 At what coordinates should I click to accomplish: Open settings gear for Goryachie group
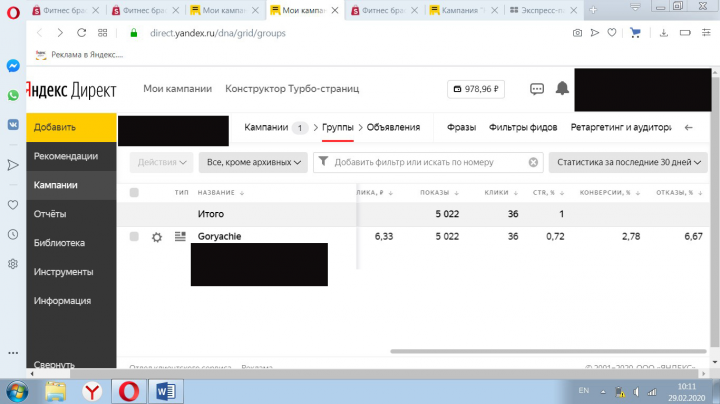(157, 237)
